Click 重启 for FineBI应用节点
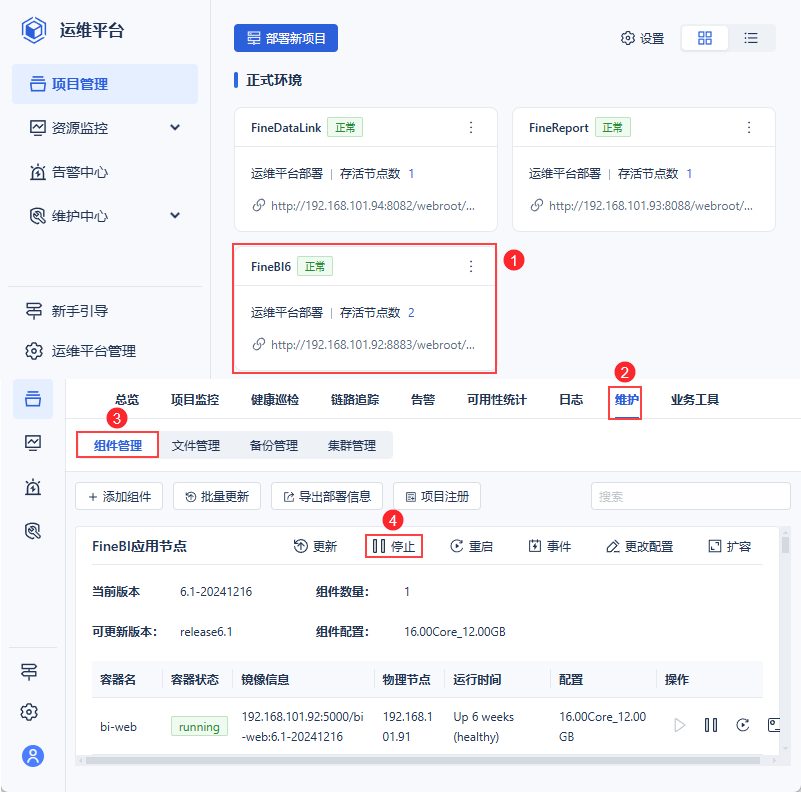801x792 pixels. click(x=471, y=546)
